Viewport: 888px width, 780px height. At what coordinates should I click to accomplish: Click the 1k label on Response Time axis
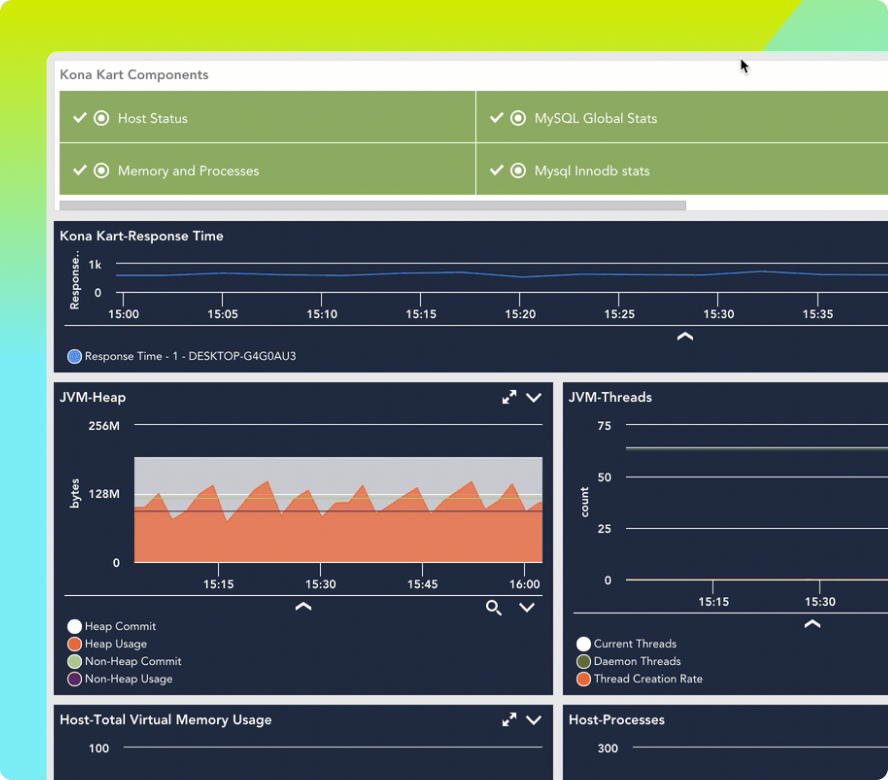pyautogui.click(x=95, y=265)
